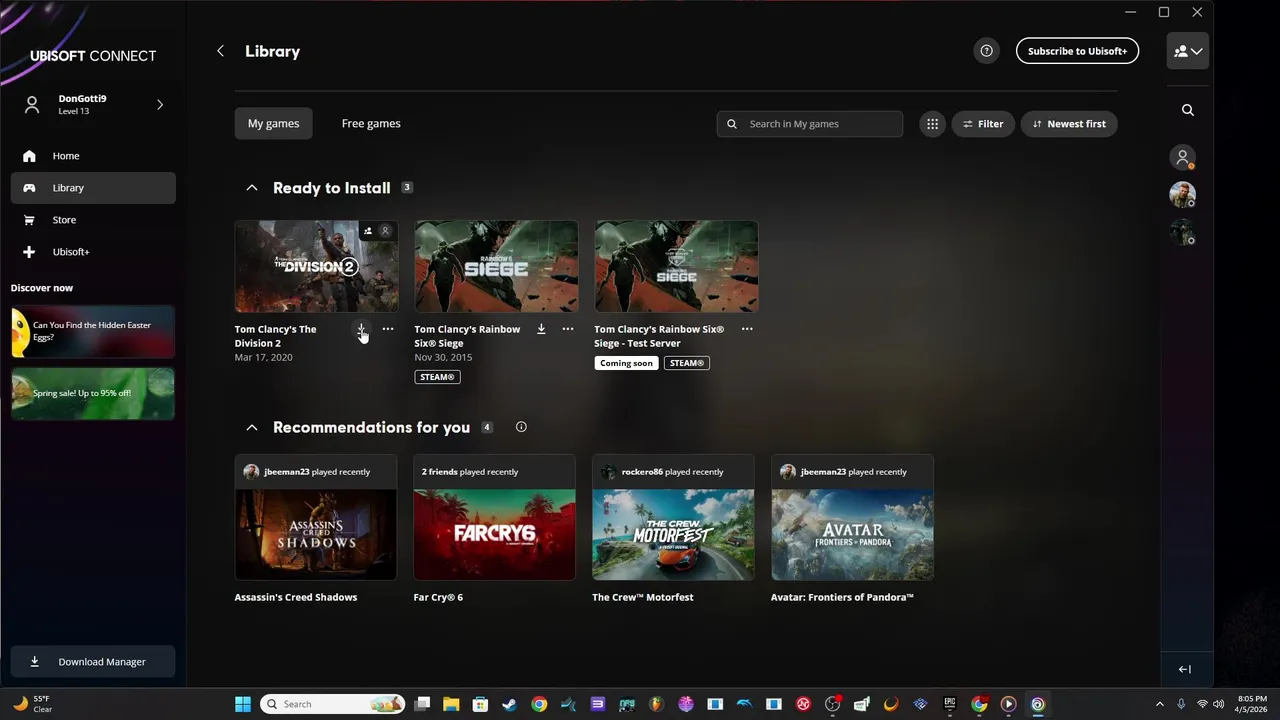The width and height of the screenshot is (1280, 720).
Task: Expand DonGotti9 profile chevron
Action: click(x=160, y=104)
